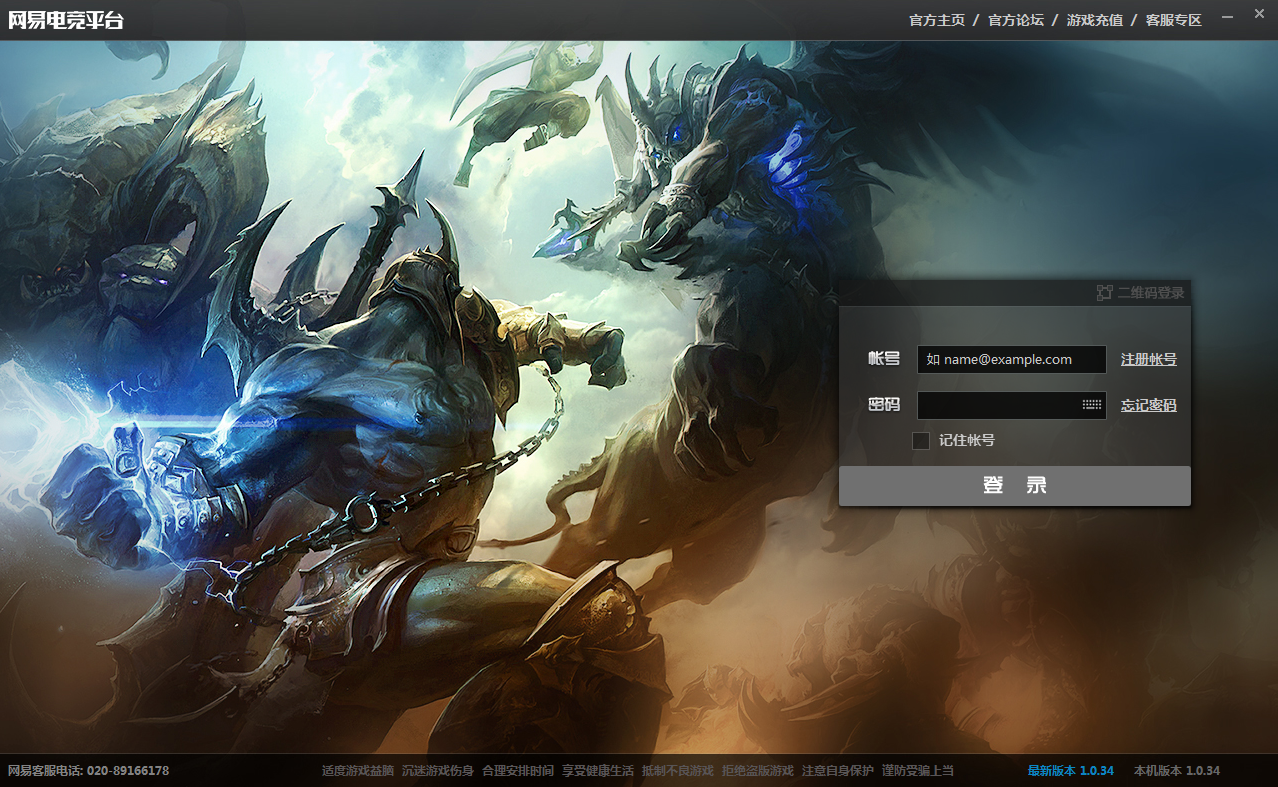Click the 注册帐号 link
1278x787 pixels.
tap(1148, 360)
